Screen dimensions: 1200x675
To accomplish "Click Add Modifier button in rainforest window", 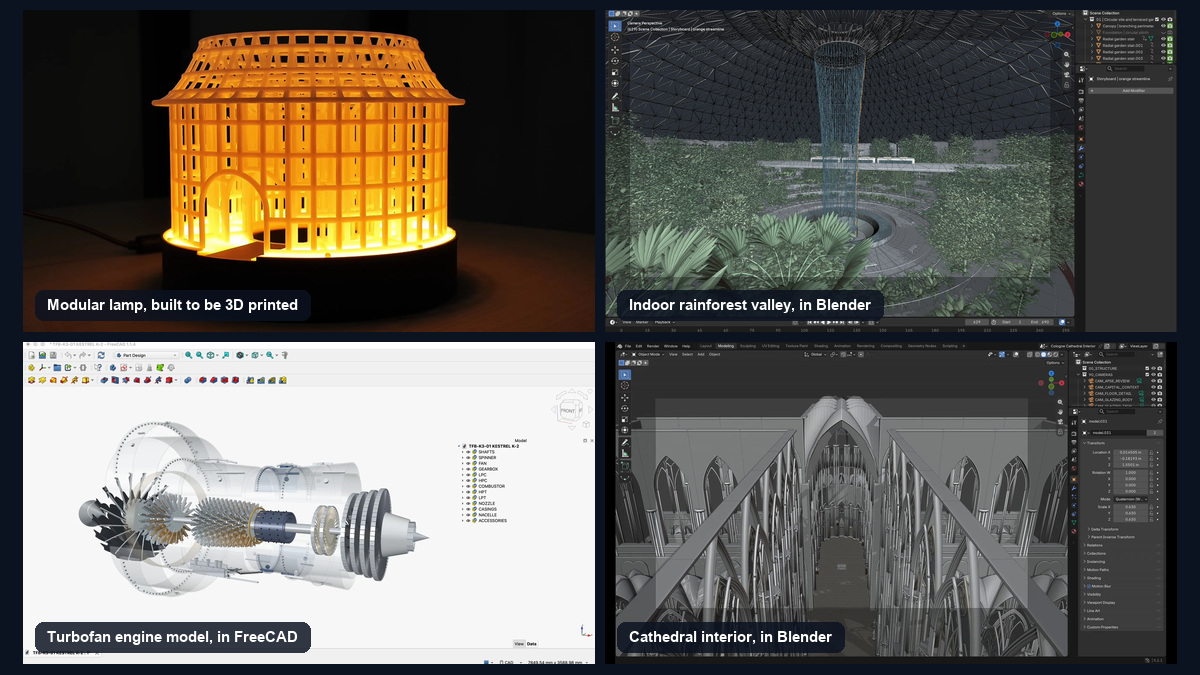I will coord(1130,91).
